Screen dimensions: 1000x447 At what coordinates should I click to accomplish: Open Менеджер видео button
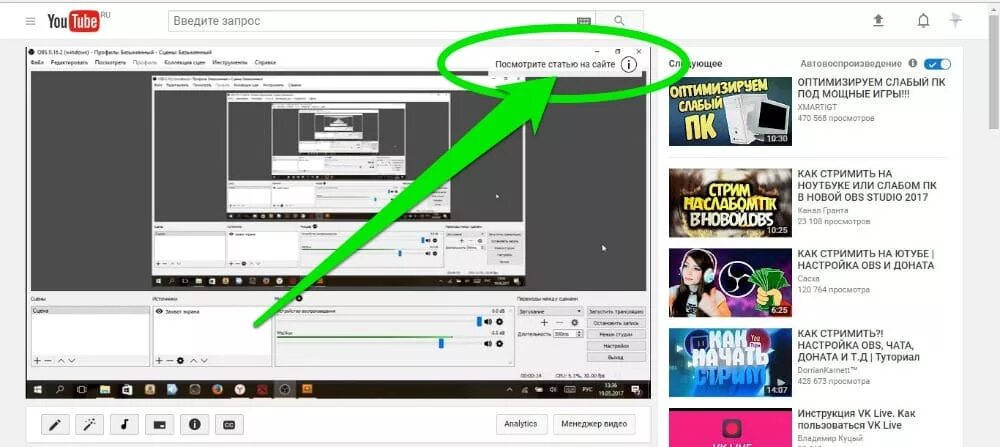tap(594, 424)
